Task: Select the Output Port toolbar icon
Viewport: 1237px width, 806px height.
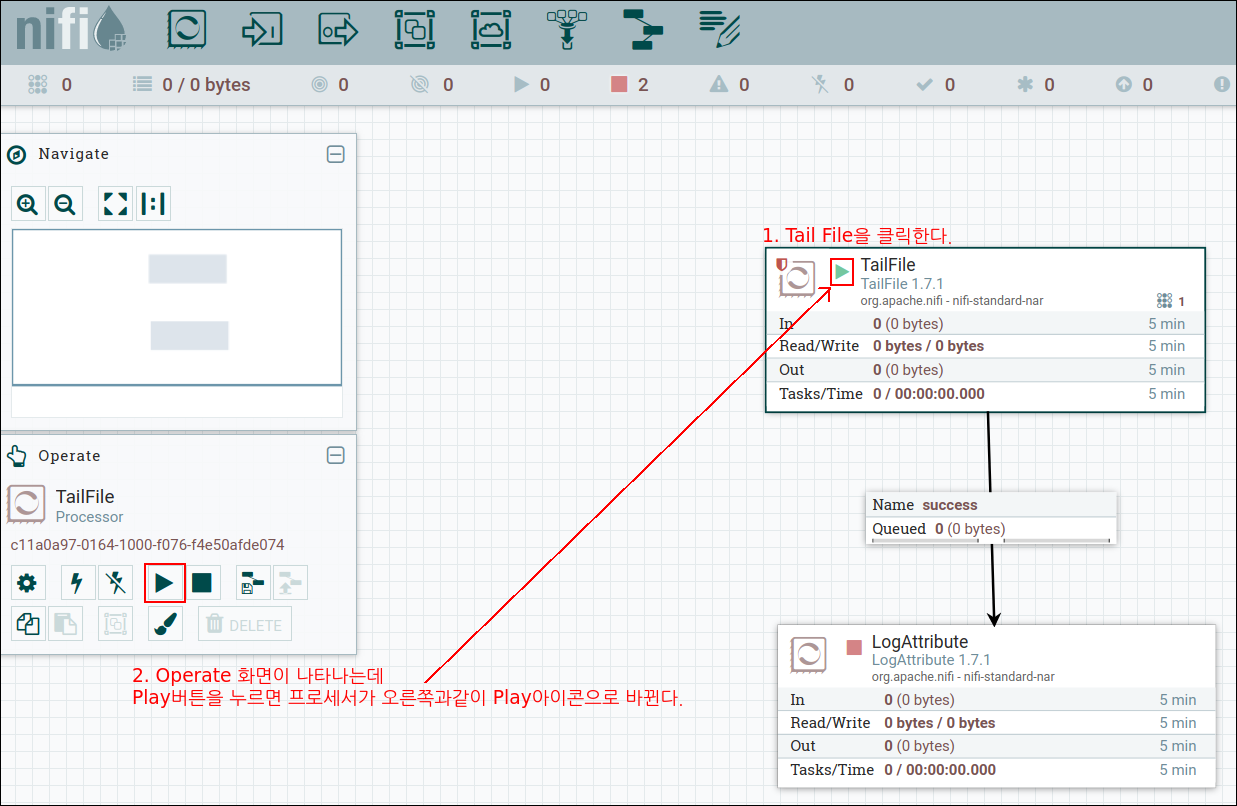Action: coord(338,31)
